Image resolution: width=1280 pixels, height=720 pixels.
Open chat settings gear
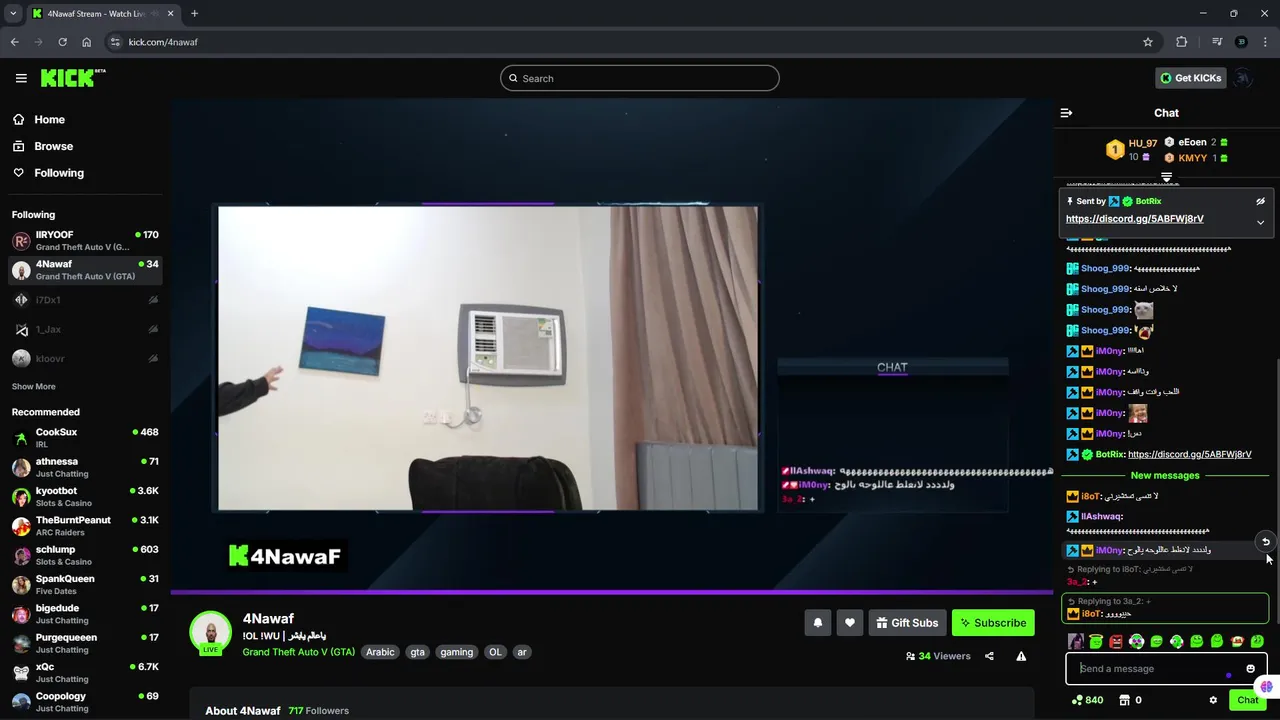click(x=1213, y=700)
